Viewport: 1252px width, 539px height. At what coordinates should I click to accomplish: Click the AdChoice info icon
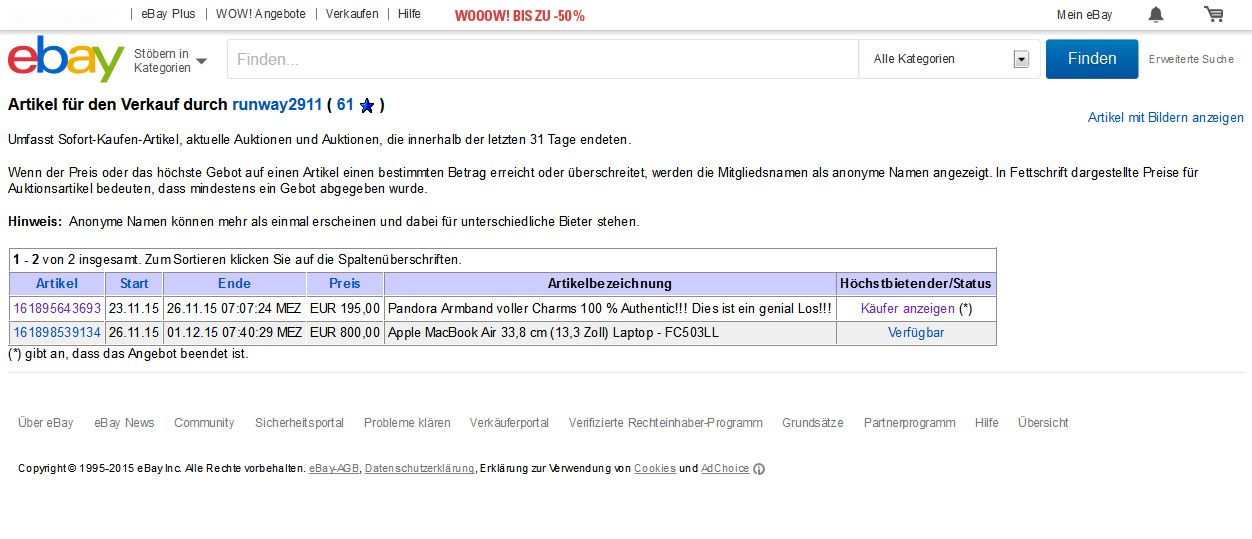[x=759, y=469]
